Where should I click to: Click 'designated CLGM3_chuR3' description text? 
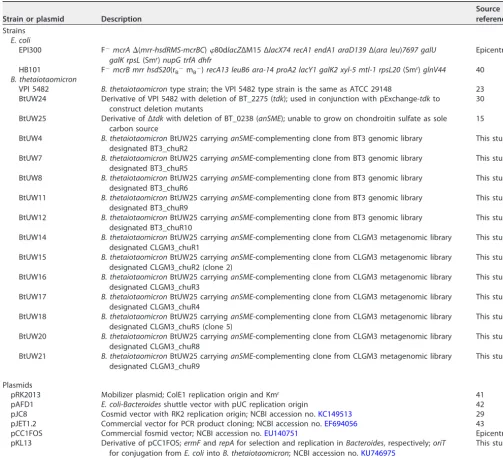coord(154,287)
